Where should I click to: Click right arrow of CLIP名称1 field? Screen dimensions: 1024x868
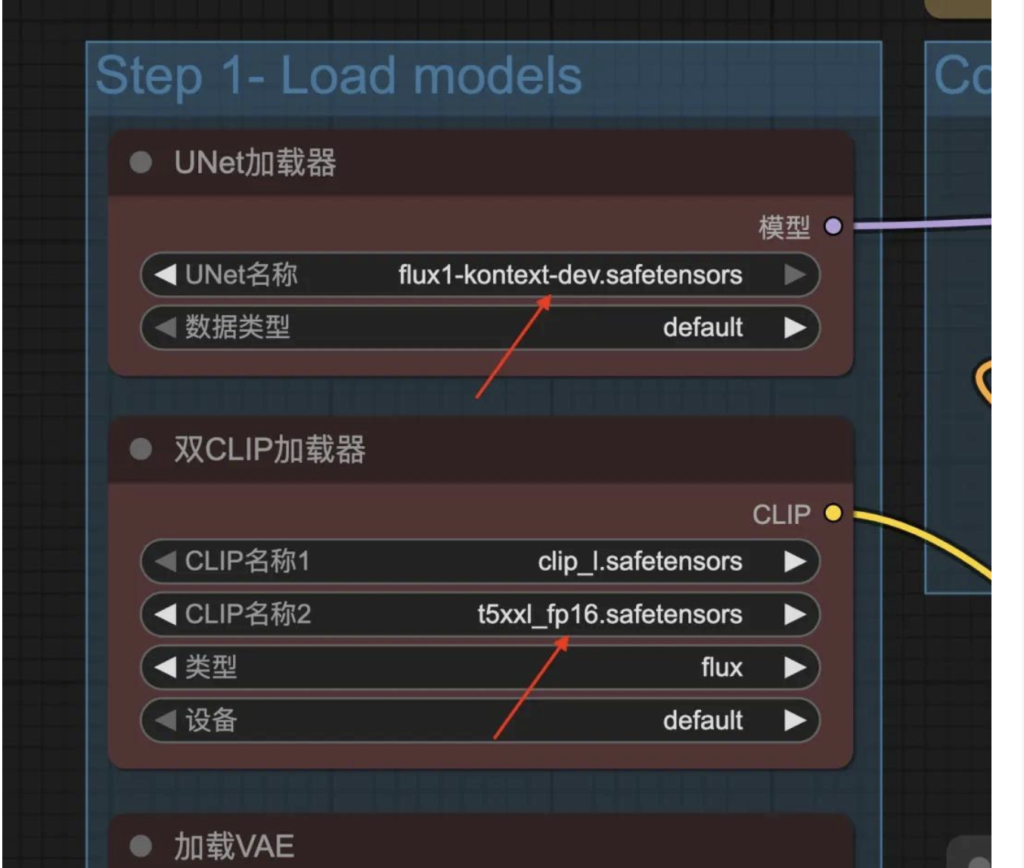pos(795,561)
